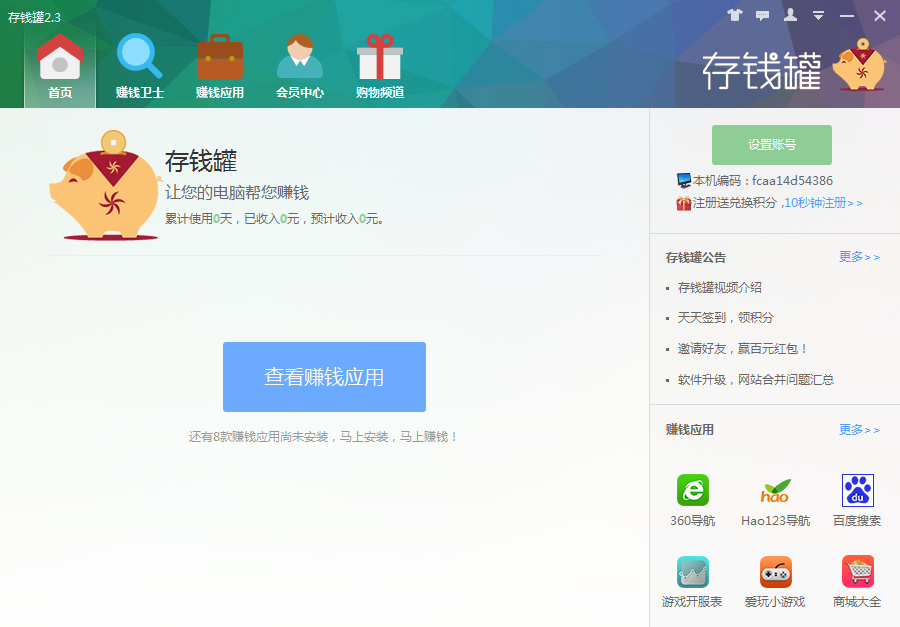Switch to the 赚钱卫士 tab
The width and height of the screenshot is (900, 627).
click(140, 66)
